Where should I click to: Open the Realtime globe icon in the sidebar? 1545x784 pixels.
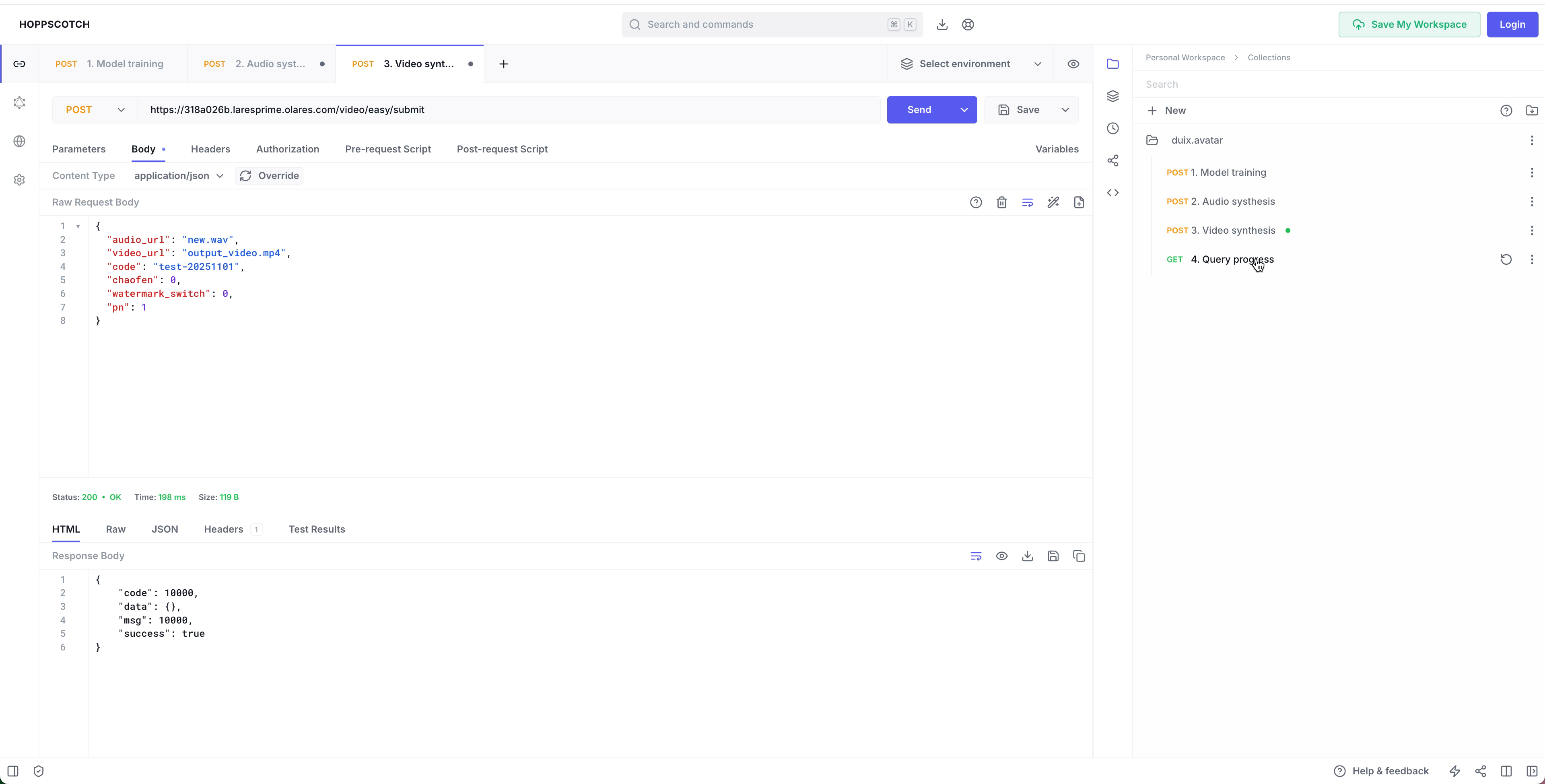[x=19, y=141]
